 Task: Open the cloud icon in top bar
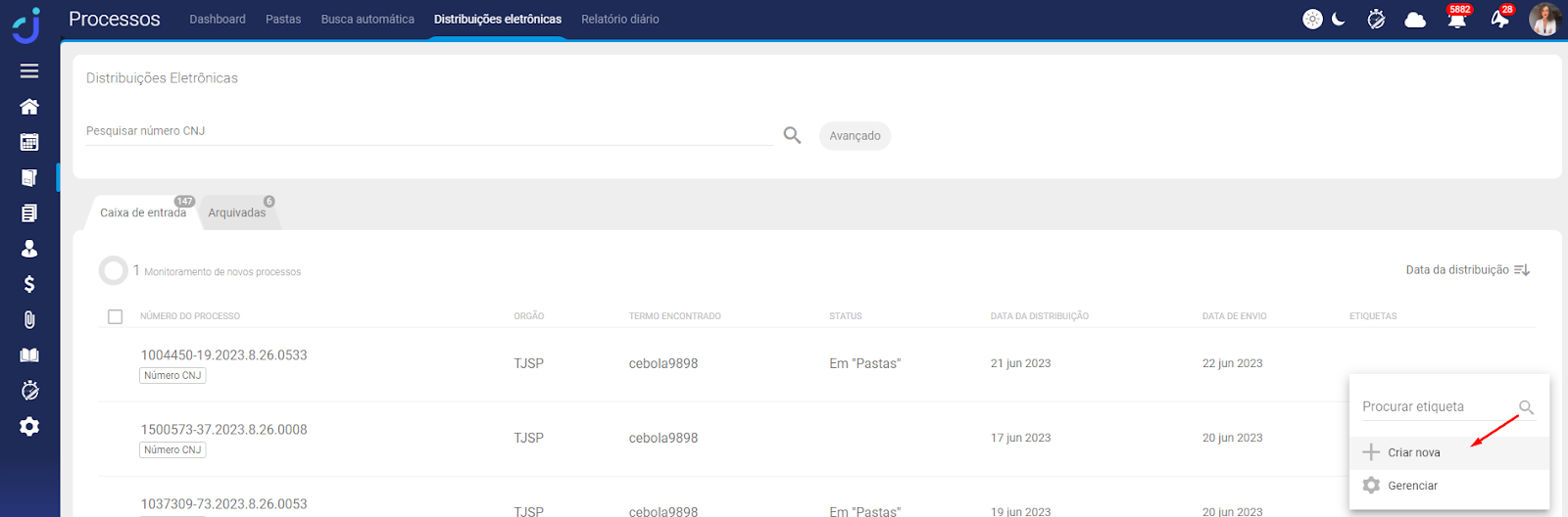[x=1415, y=20]
